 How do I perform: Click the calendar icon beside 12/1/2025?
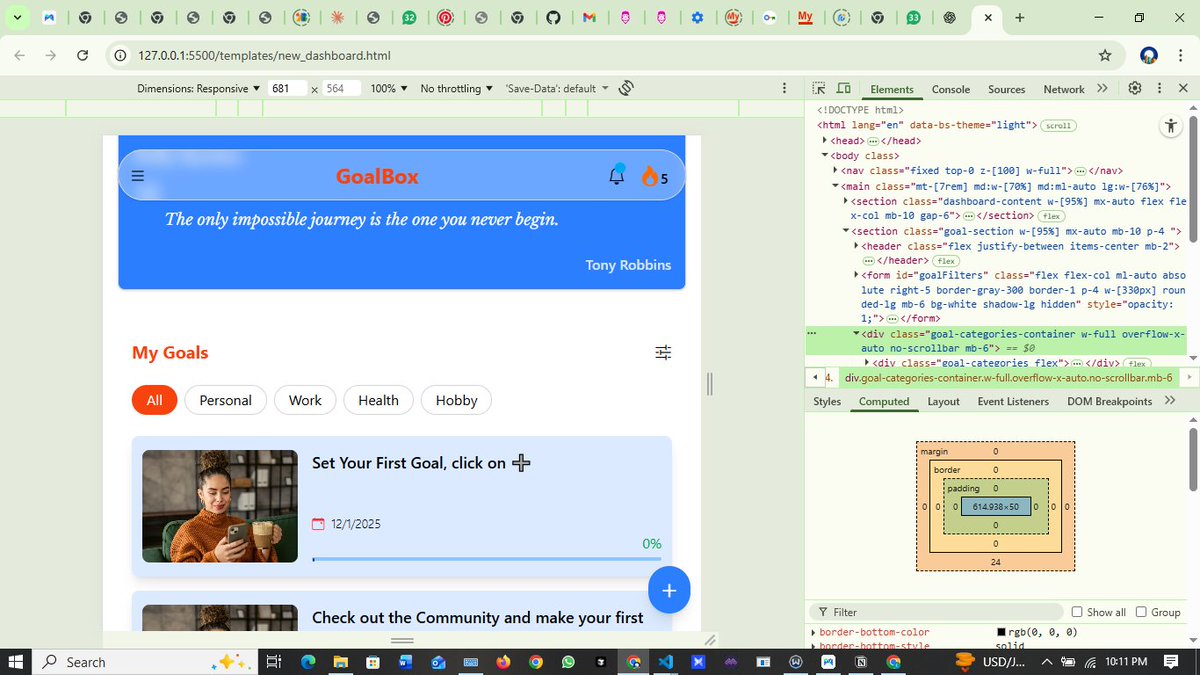[319, 524]
